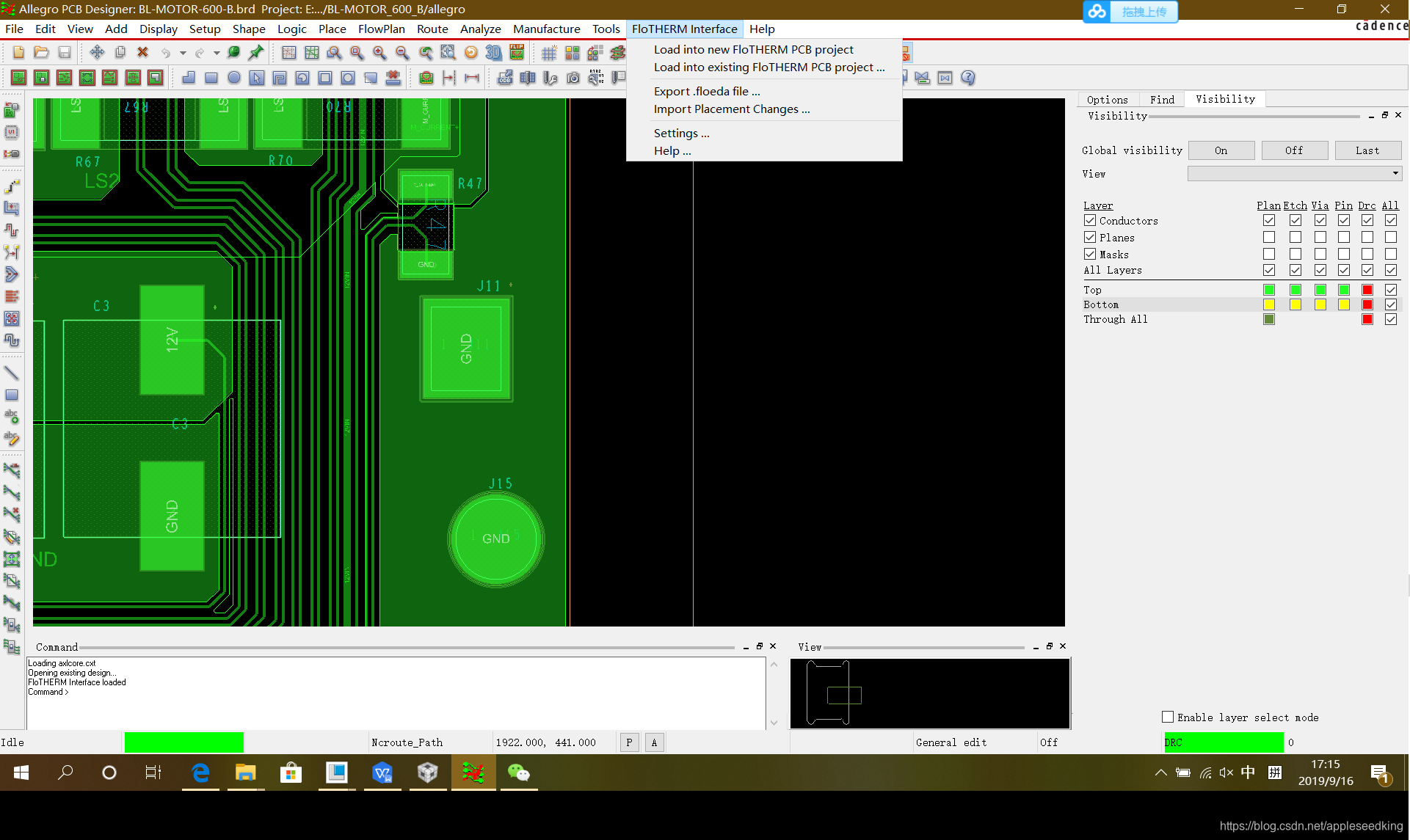Select the Shape Add Rectangle tool
Screen dimensions: 1410x840
(211, 78)
